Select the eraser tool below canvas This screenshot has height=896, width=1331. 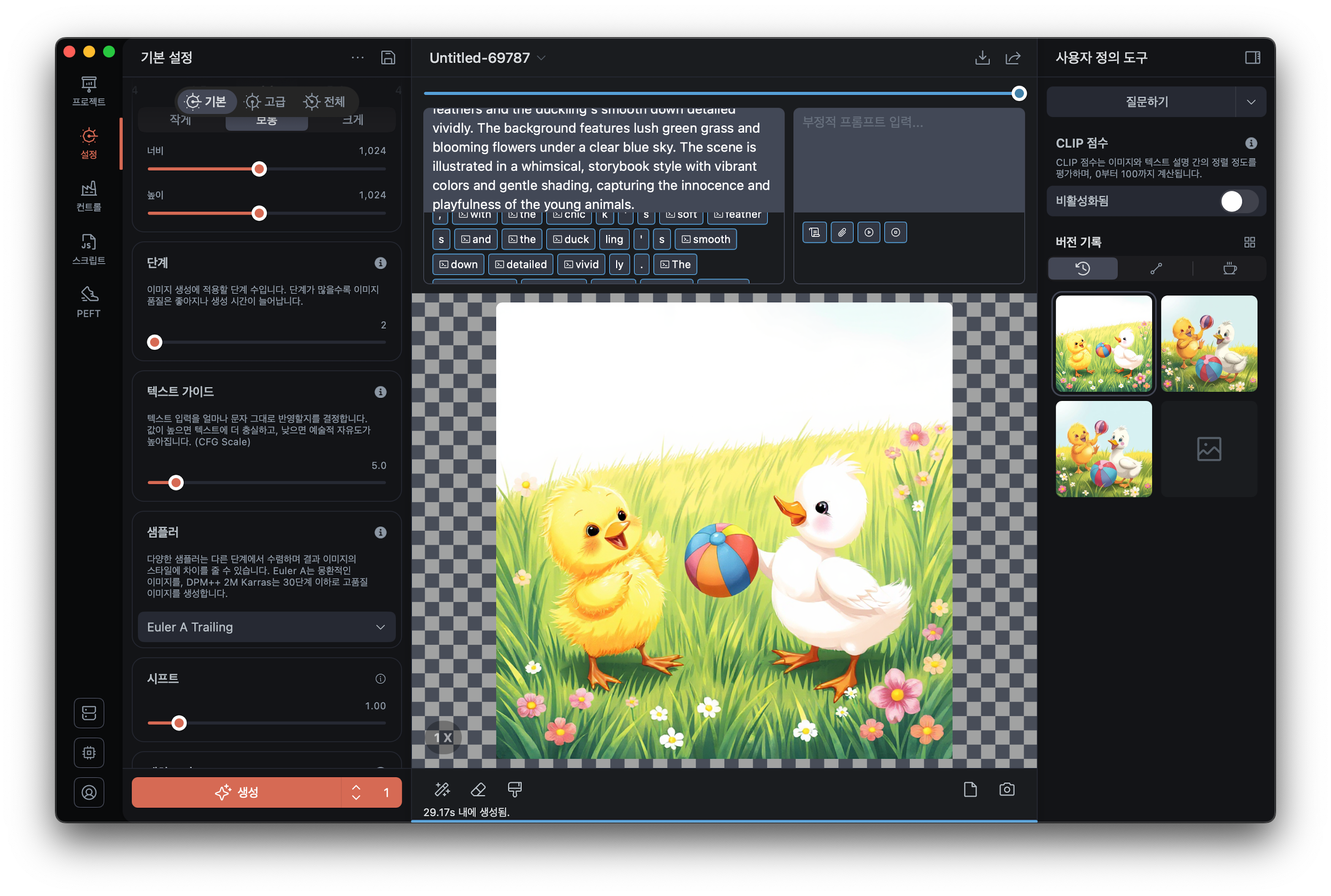(x=478, y=790)
